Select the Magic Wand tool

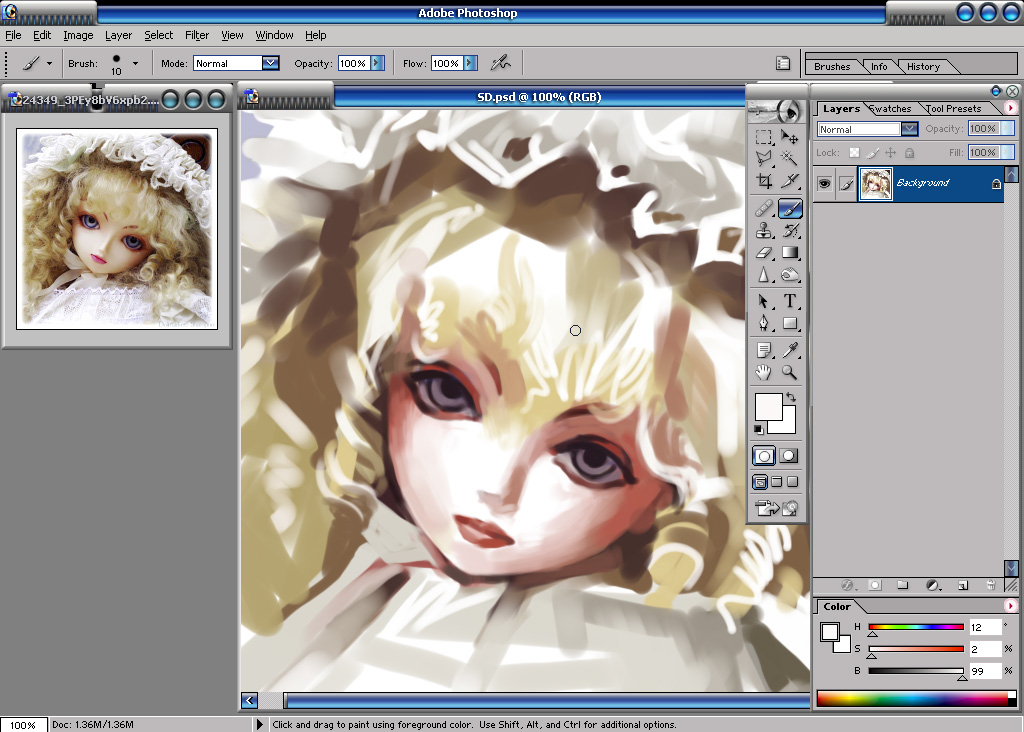790,159
